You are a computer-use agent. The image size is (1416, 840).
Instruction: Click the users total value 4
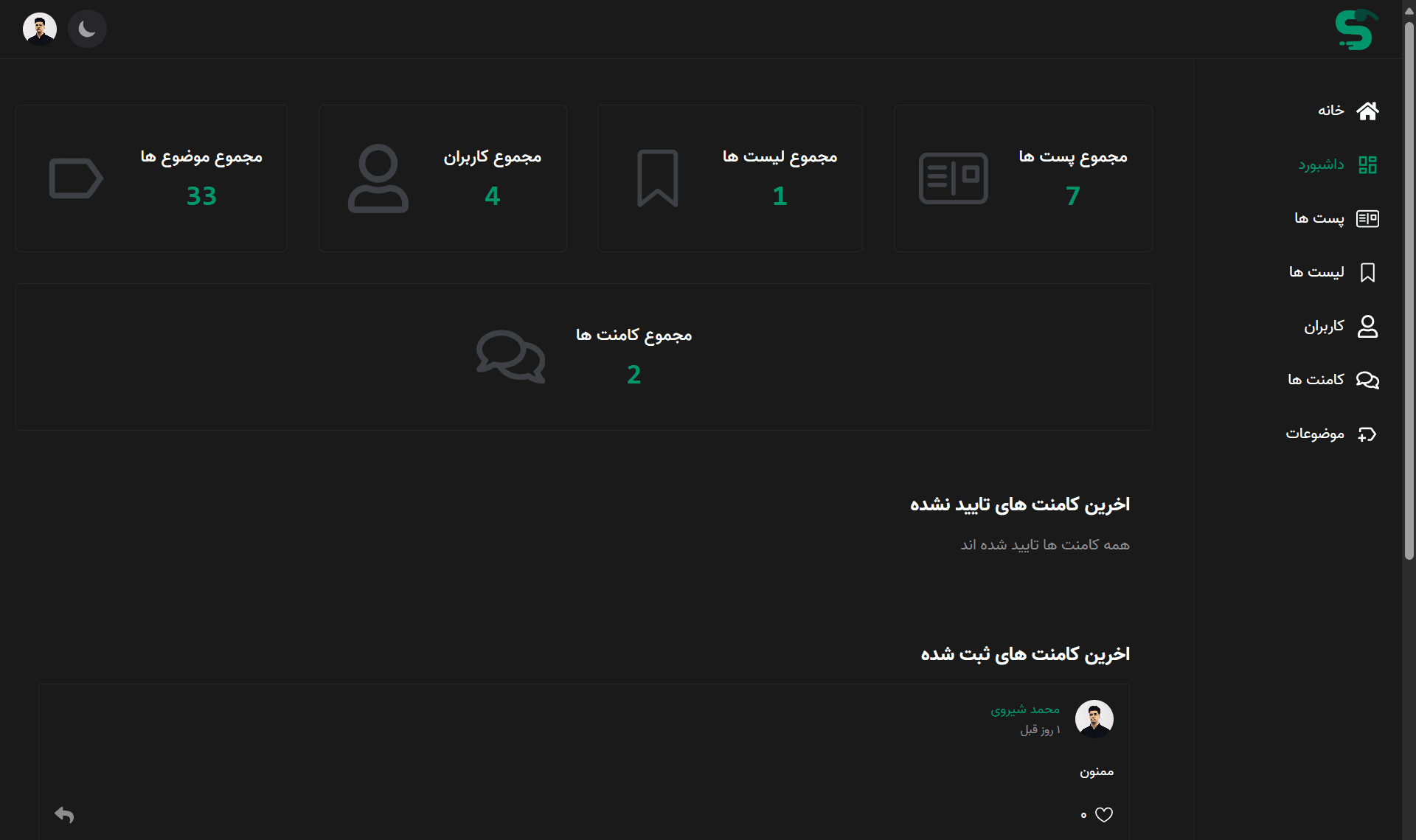492,196
